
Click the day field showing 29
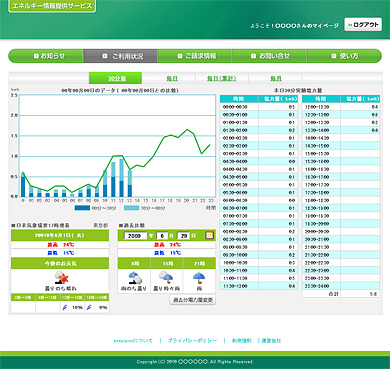coord(183,235)
